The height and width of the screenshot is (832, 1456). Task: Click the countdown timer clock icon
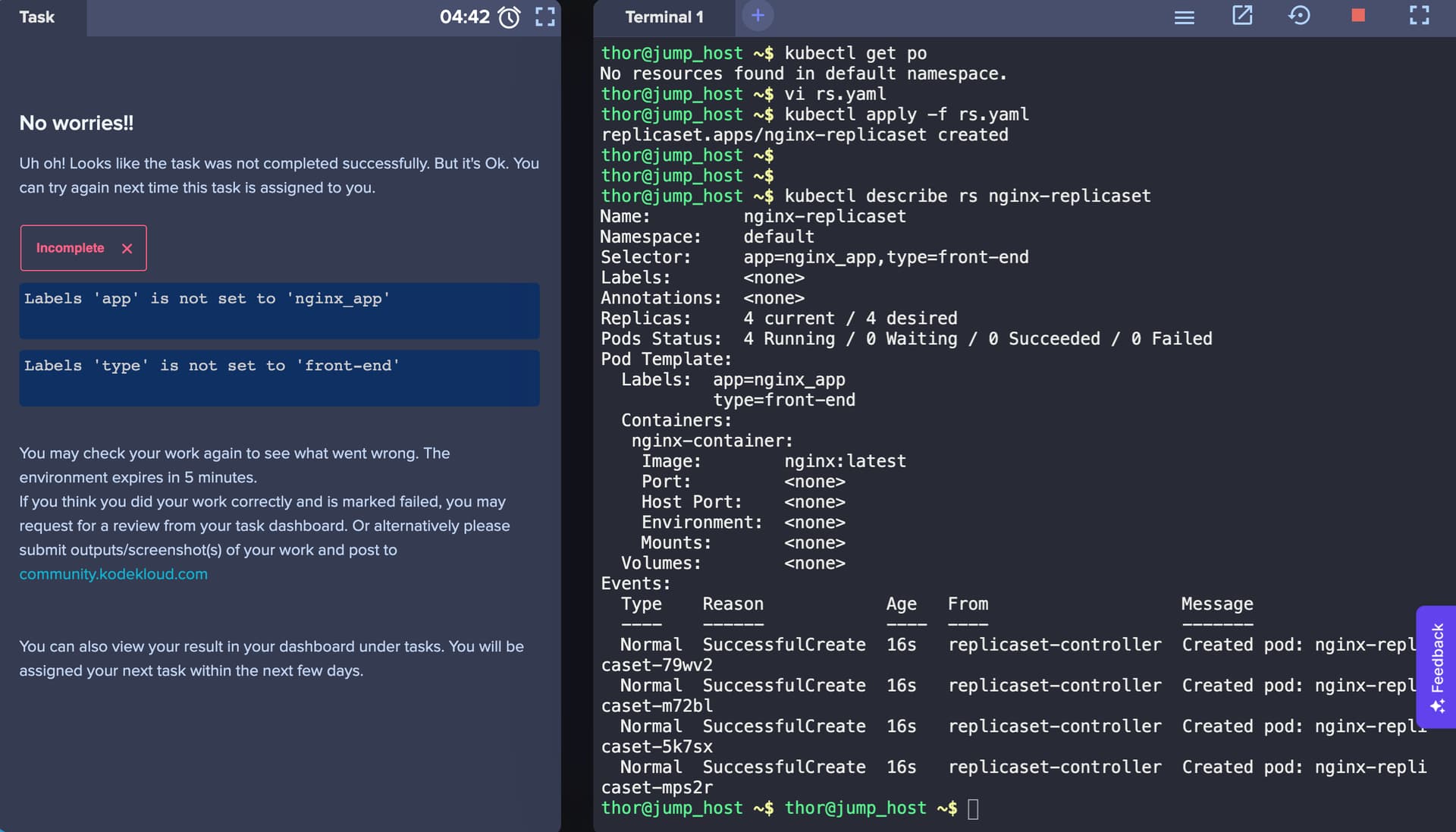(509, 17)
